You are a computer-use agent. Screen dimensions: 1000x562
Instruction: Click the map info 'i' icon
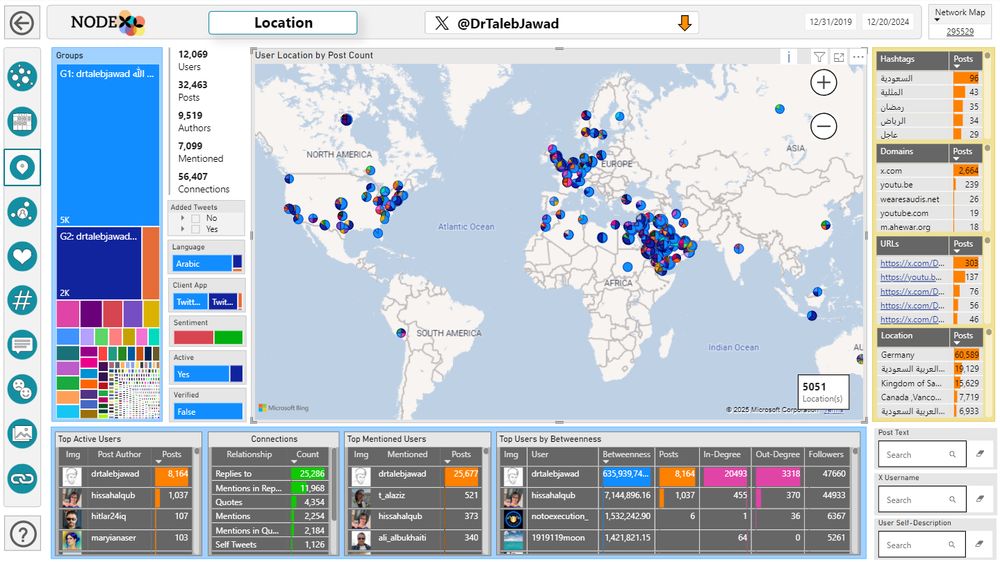[789, 57]
